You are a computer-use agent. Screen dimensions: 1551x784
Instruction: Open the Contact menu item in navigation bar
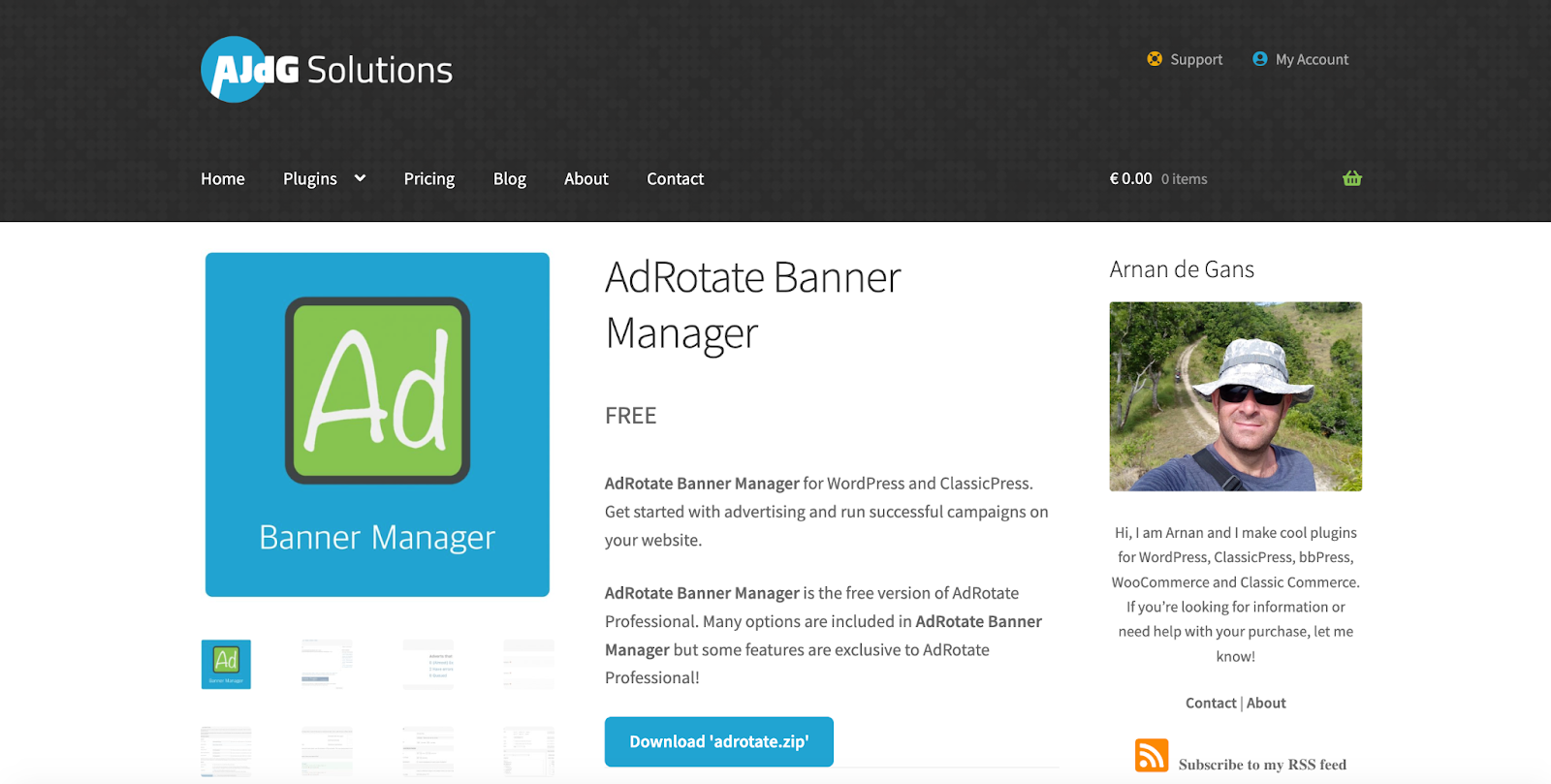676,178
